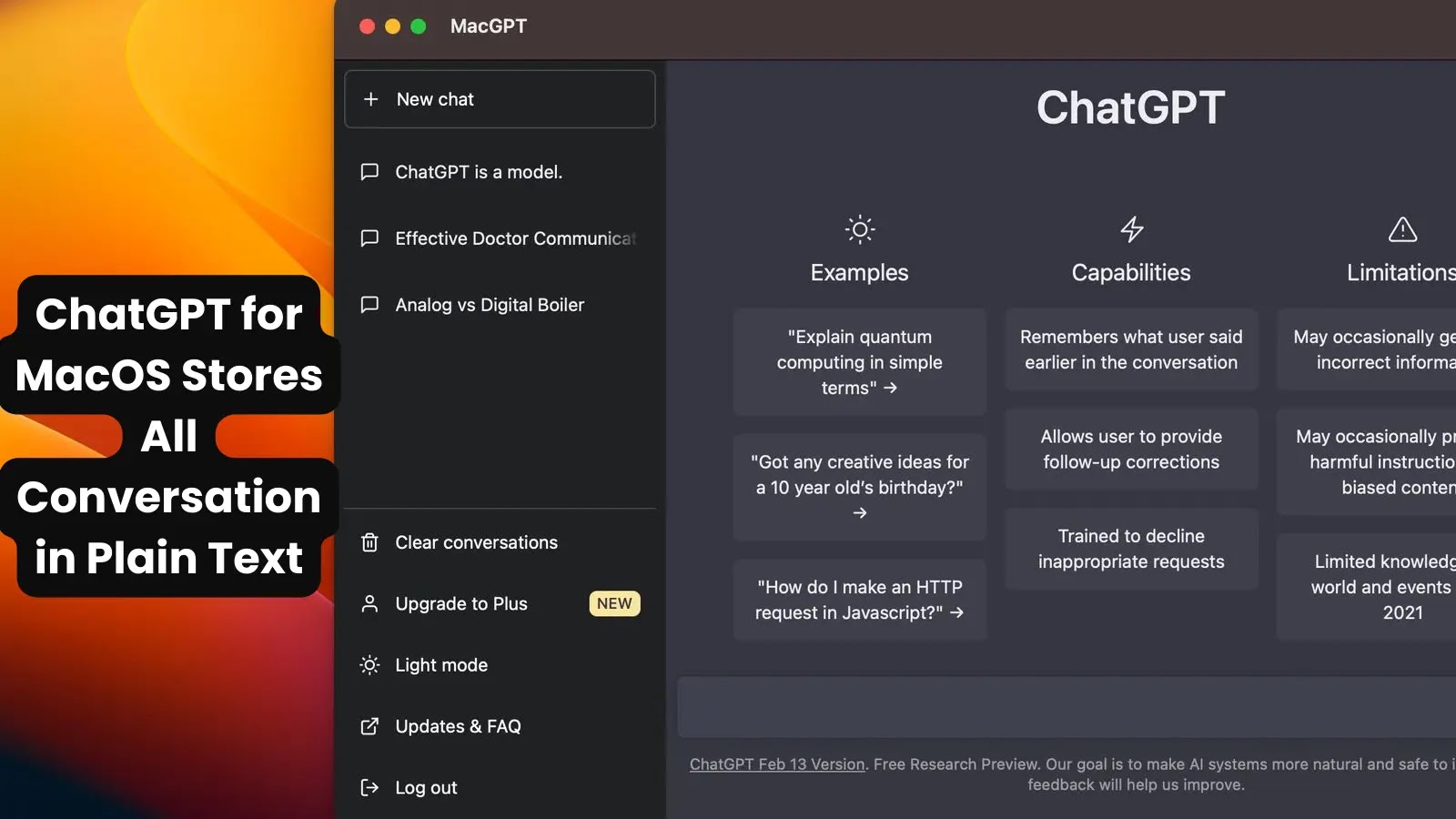Click chat bubble icon for Effective Doctor Communication
Image resolution: width=1456 pixels, height=819 pixels.
(369, 238)
